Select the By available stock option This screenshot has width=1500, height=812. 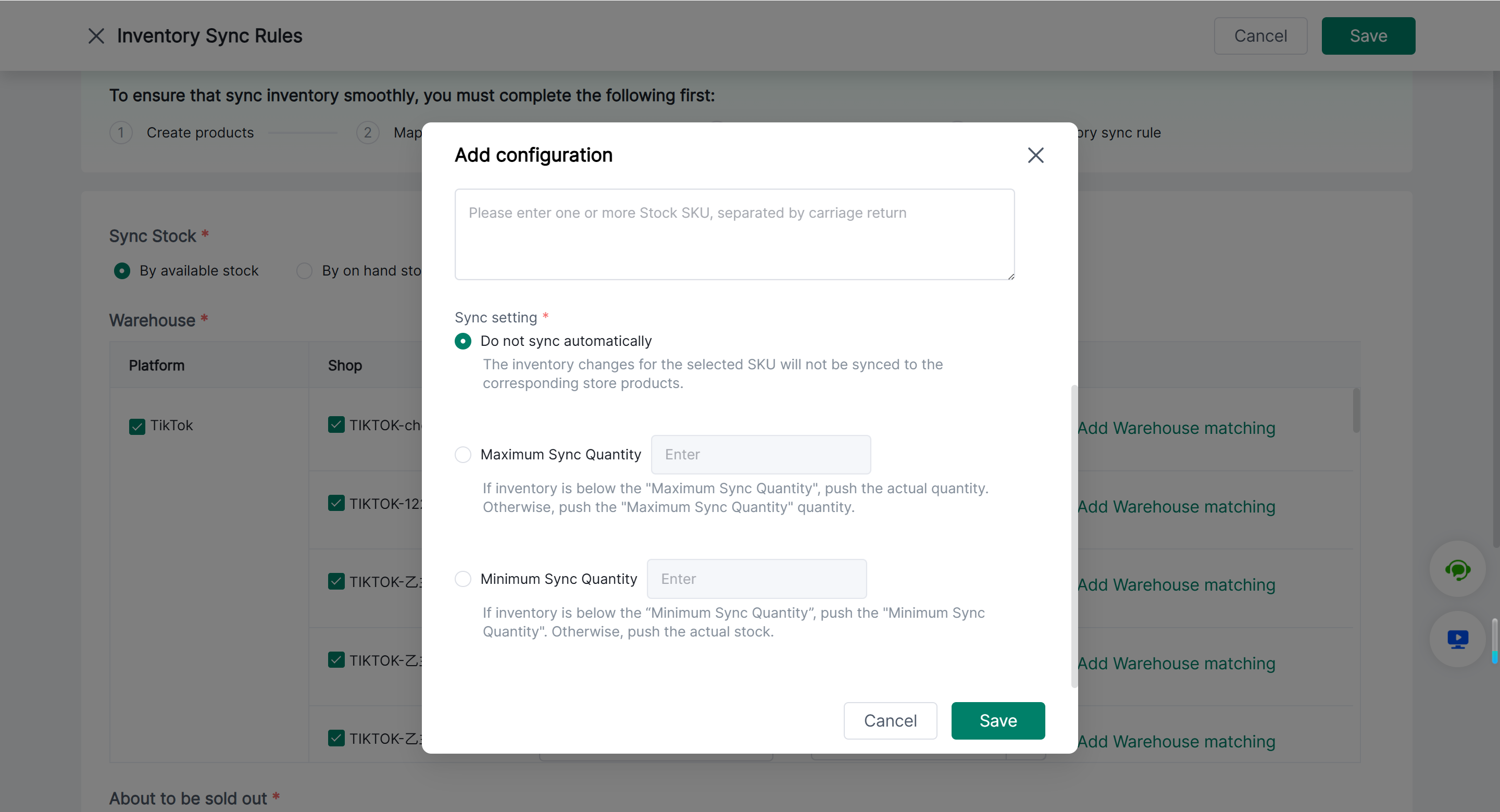[122, 270]
